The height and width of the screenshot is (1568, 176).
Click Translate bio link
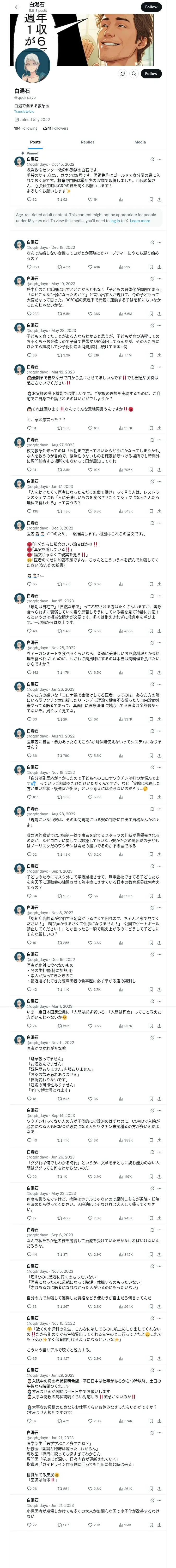[24, 111]
